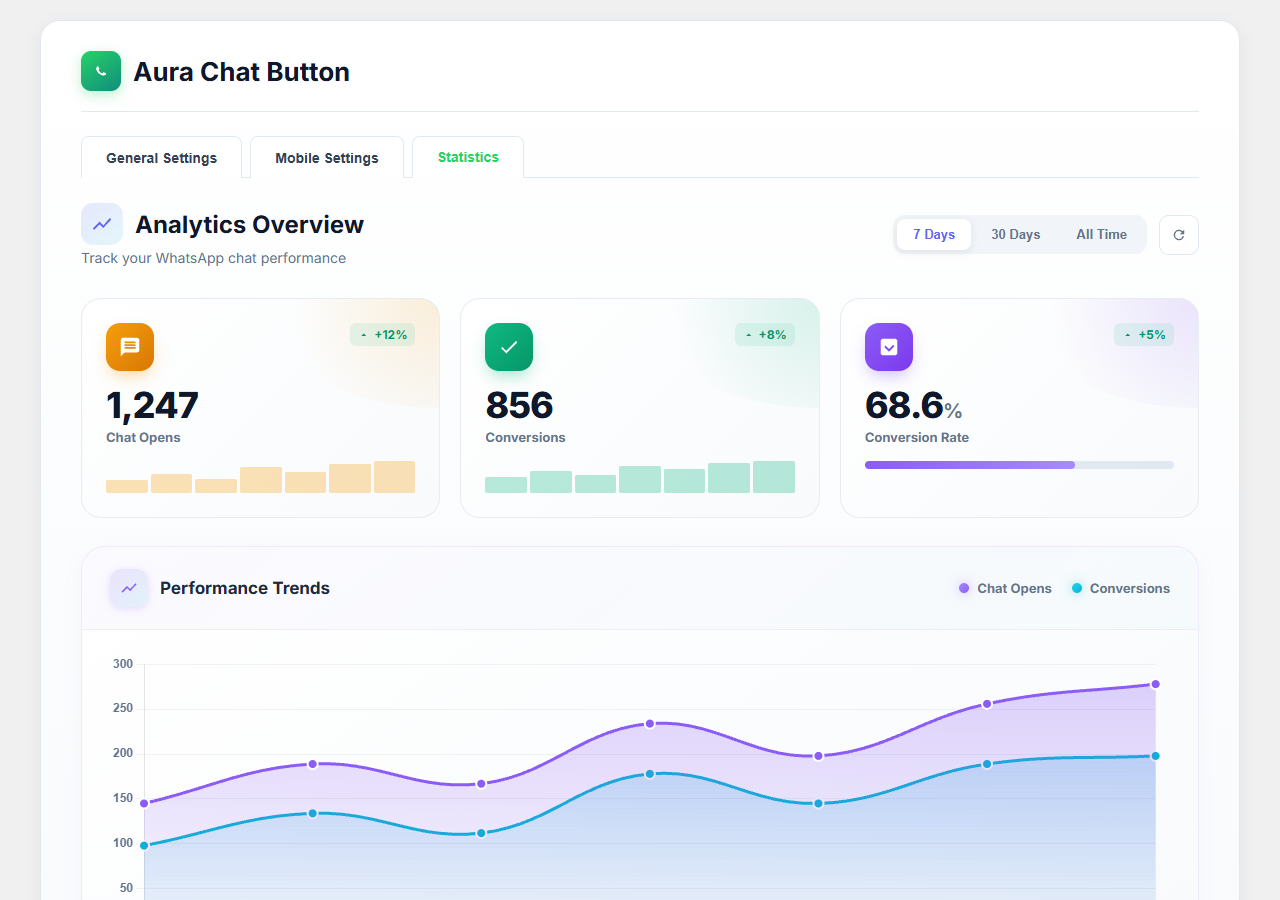The width and height of the screenshot is (1280, 900).
Task: Open the General Settings tab
Action: coord(161,157)
